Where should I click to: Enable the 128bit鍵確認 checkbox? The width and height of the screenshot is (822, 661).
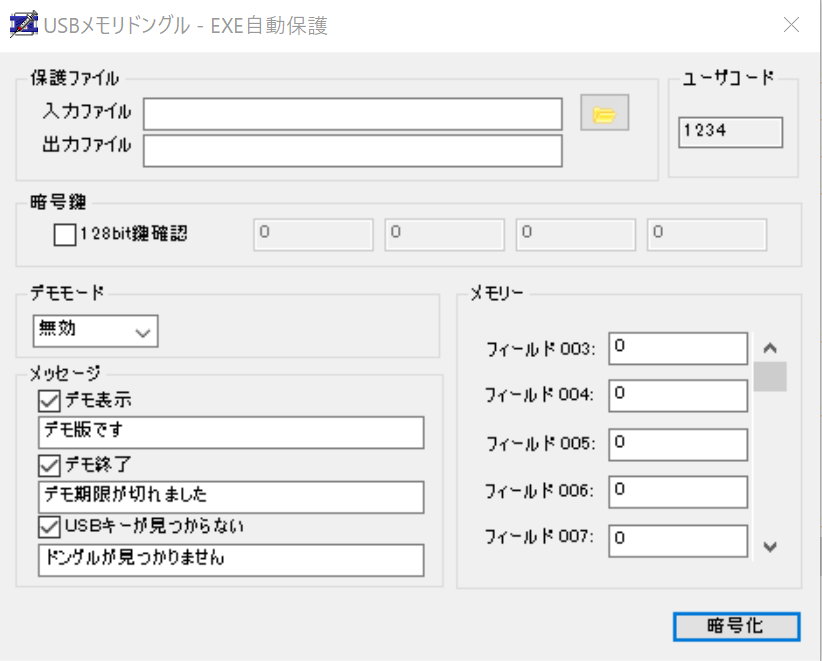(x=65, y=234)
